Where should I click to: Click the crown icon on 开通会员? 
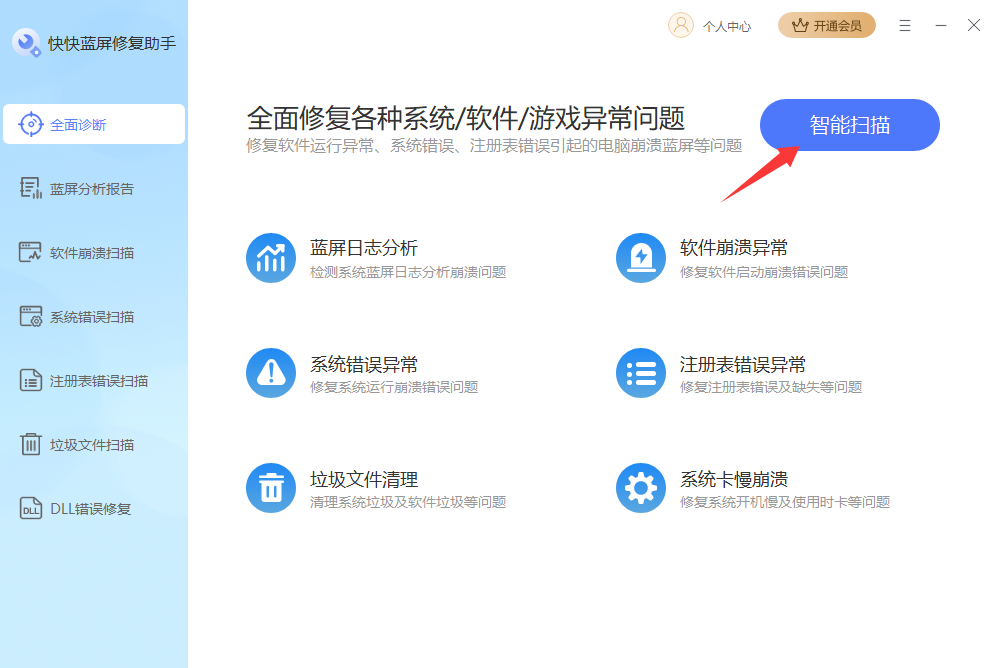point(799,25)
